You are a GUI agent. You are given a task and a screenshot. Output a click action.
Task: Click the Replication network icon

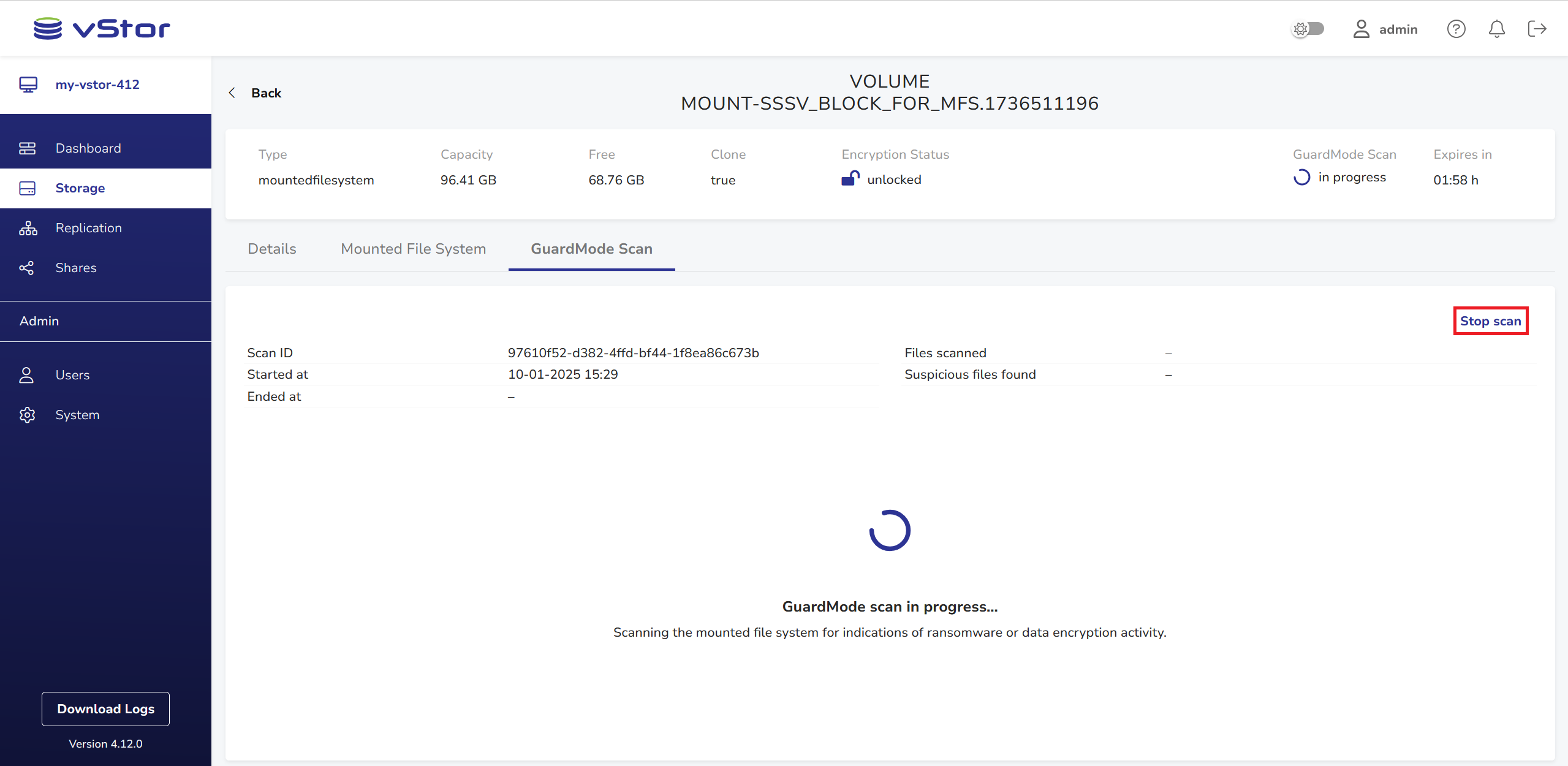(28, 228)
